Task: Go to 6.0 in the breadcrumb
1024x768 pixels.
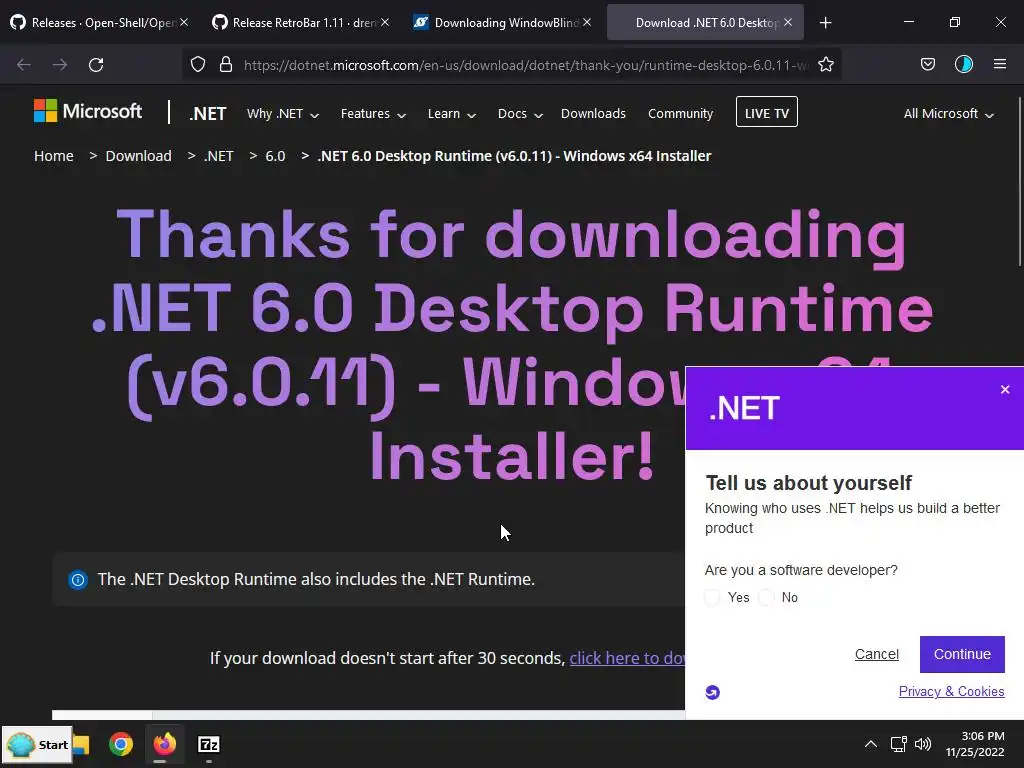Action: 275,156
